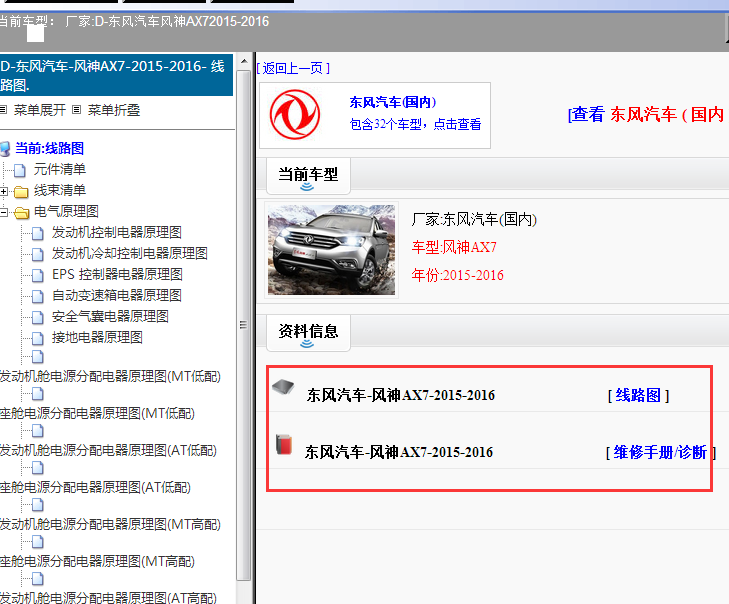The width and height of the screenshot is (729, 604).
Task: Click the Dongfeng red logo icon
Action: (295, 114)
